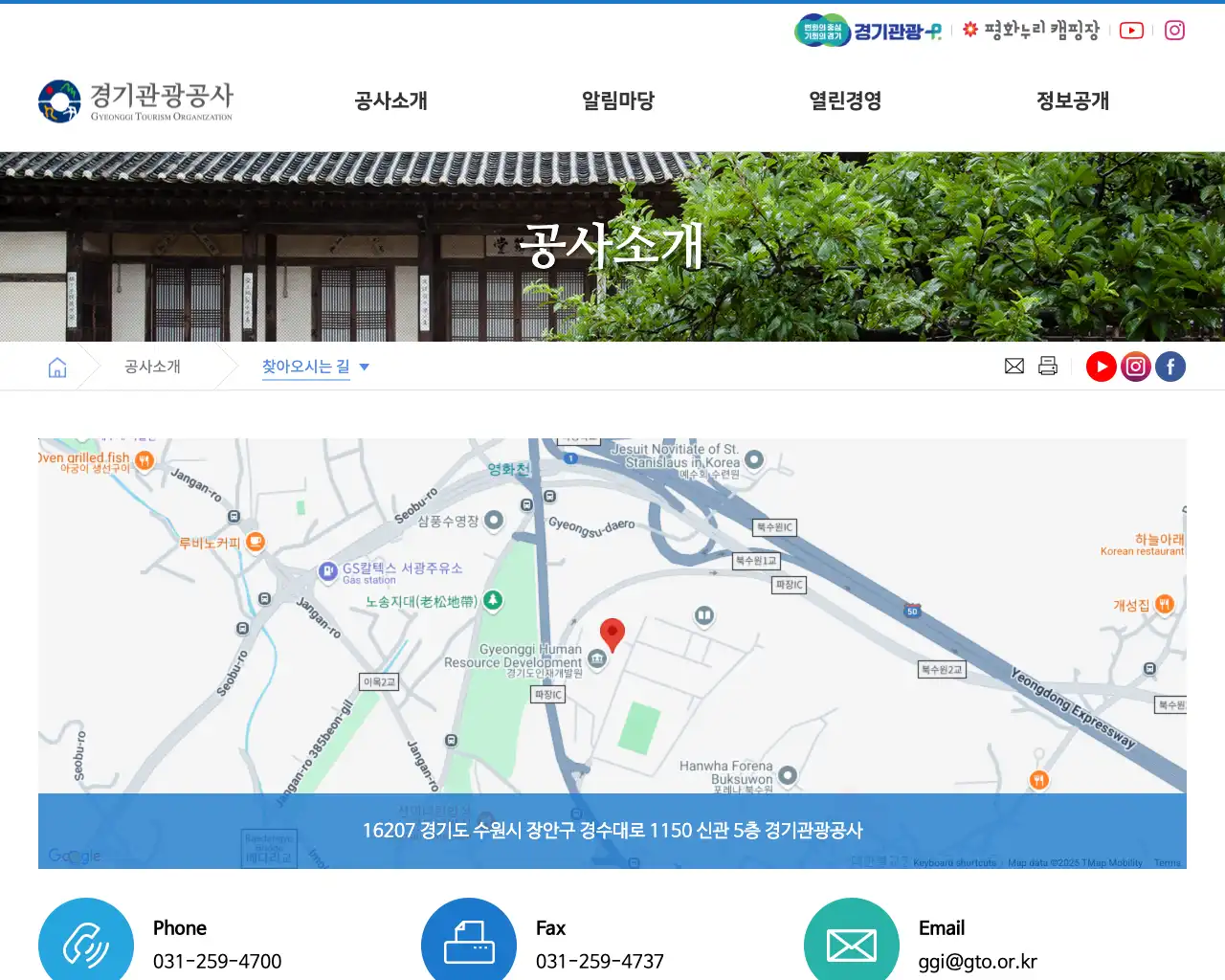Click the 북수원IC interchange label
1225x980 pixels.
coord(775,527)
